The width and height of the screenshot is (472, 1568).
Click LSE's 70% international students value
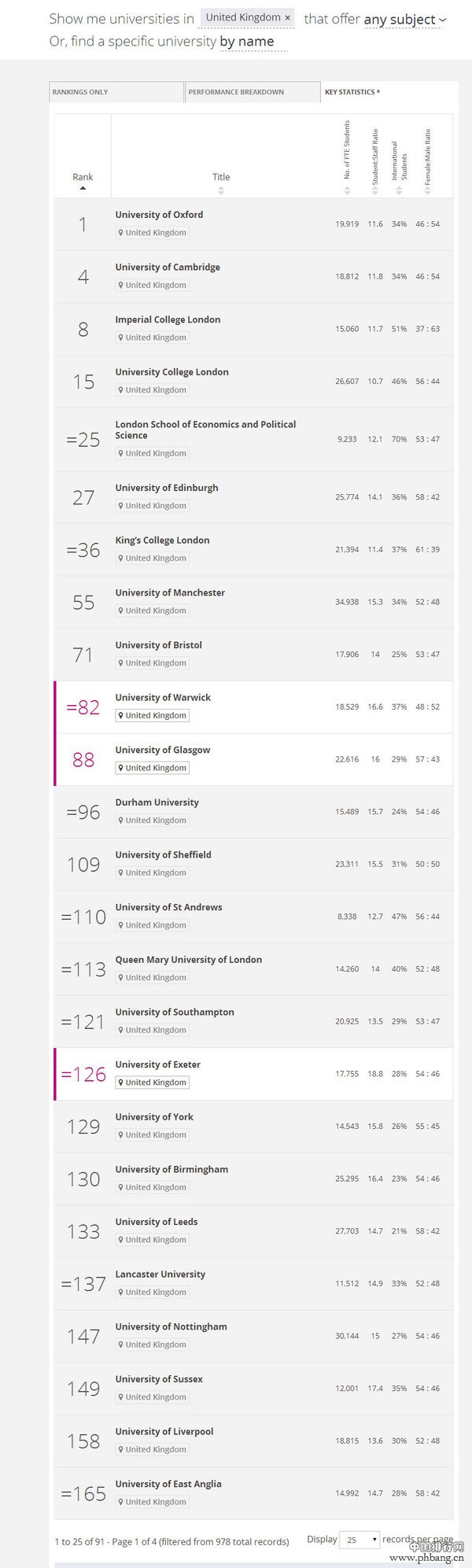[x=400, y=440]
